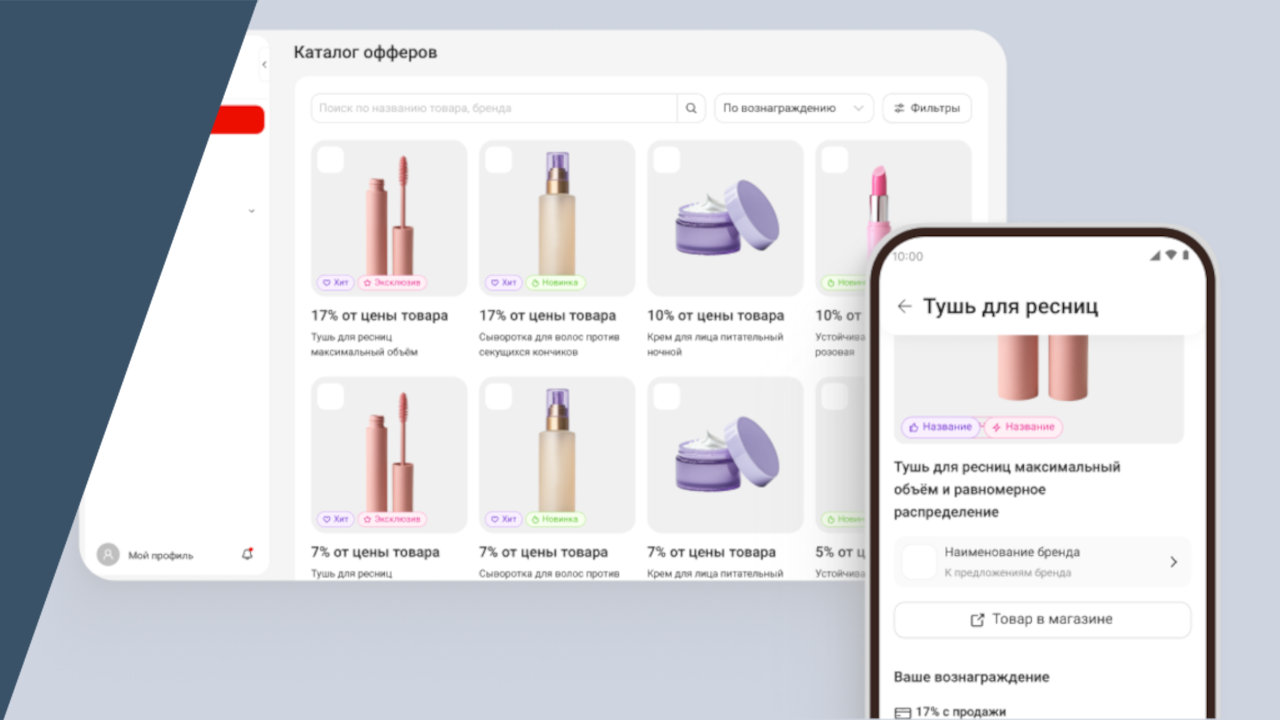
Task: Select the red highlighted sidebar menu item
Action: pos(238,120)
